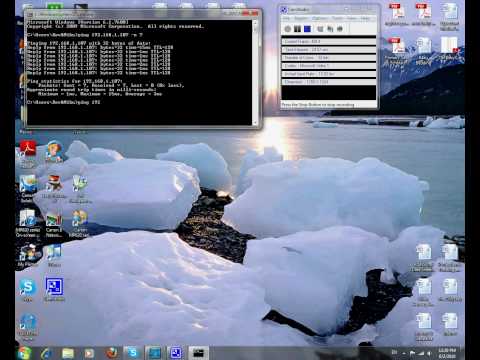Click the blue Stop button in CamStudio

pyautogui.click(x=307, y=29)
